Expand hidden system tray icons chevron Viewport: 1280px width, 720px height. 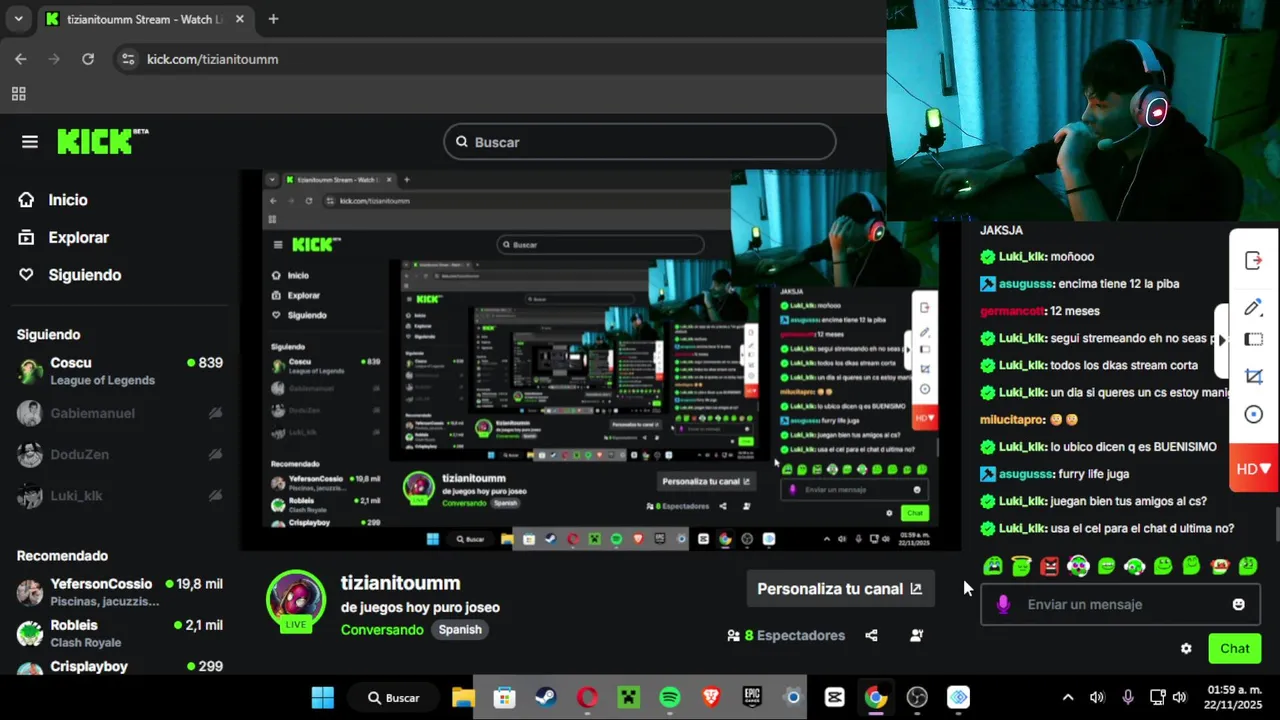click(1067, 697)
